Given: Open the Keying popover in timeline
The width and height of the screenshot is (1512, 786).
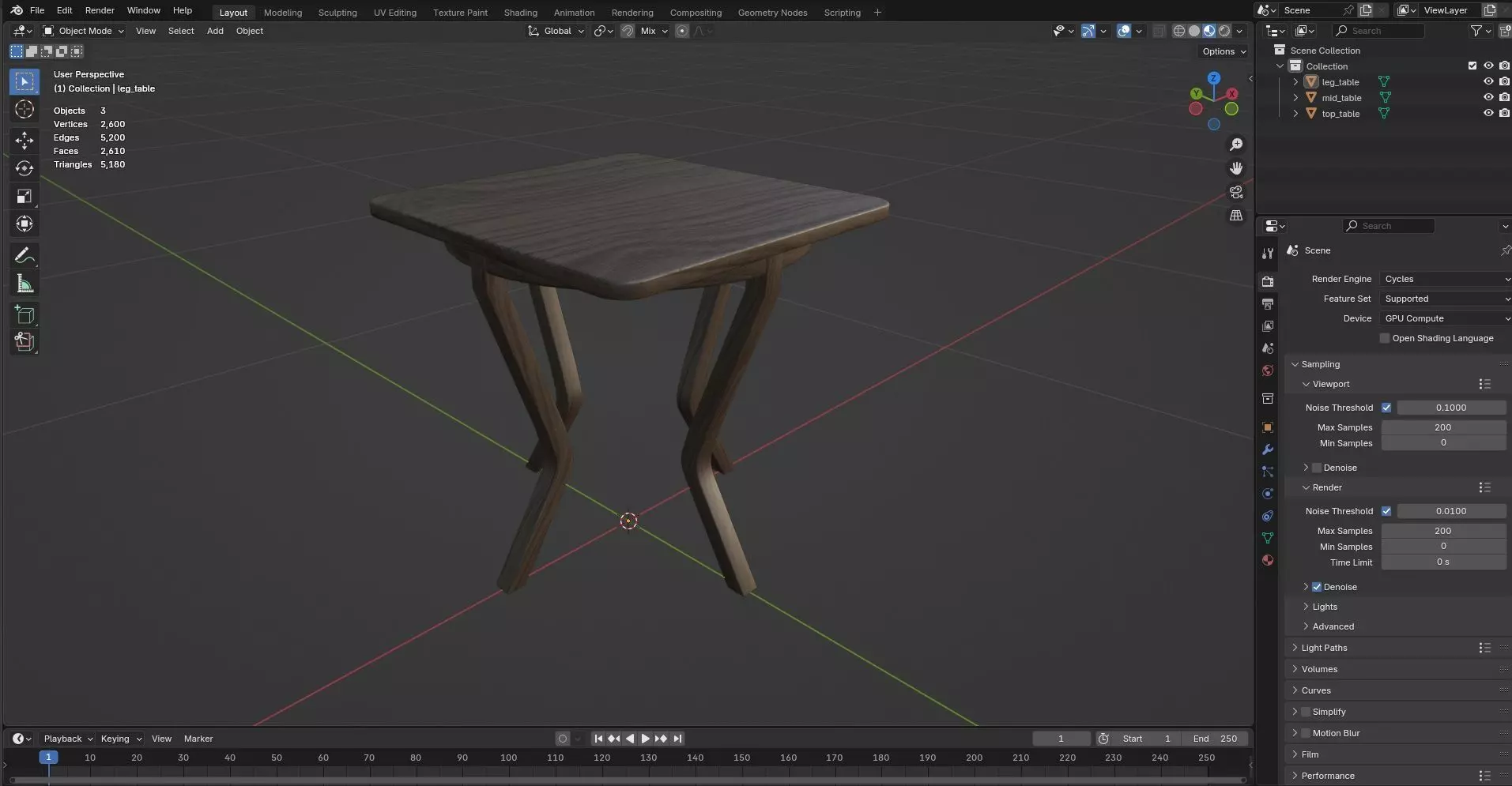Looking at the screenshot, I should click(x=121, y=739).
